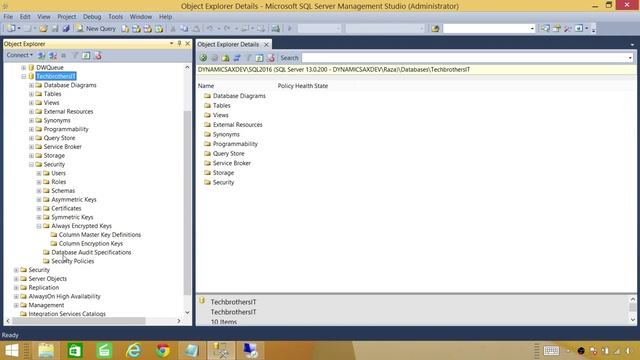Open the Debug menu

click(92, 17)
